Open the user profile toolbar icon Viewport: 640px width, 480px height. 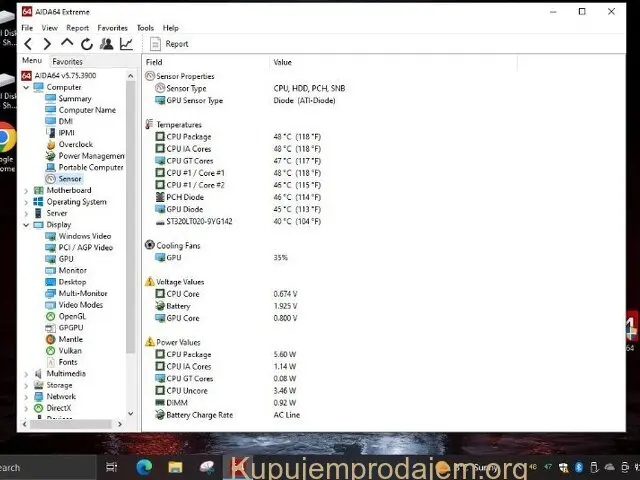(x=106, y=44)
